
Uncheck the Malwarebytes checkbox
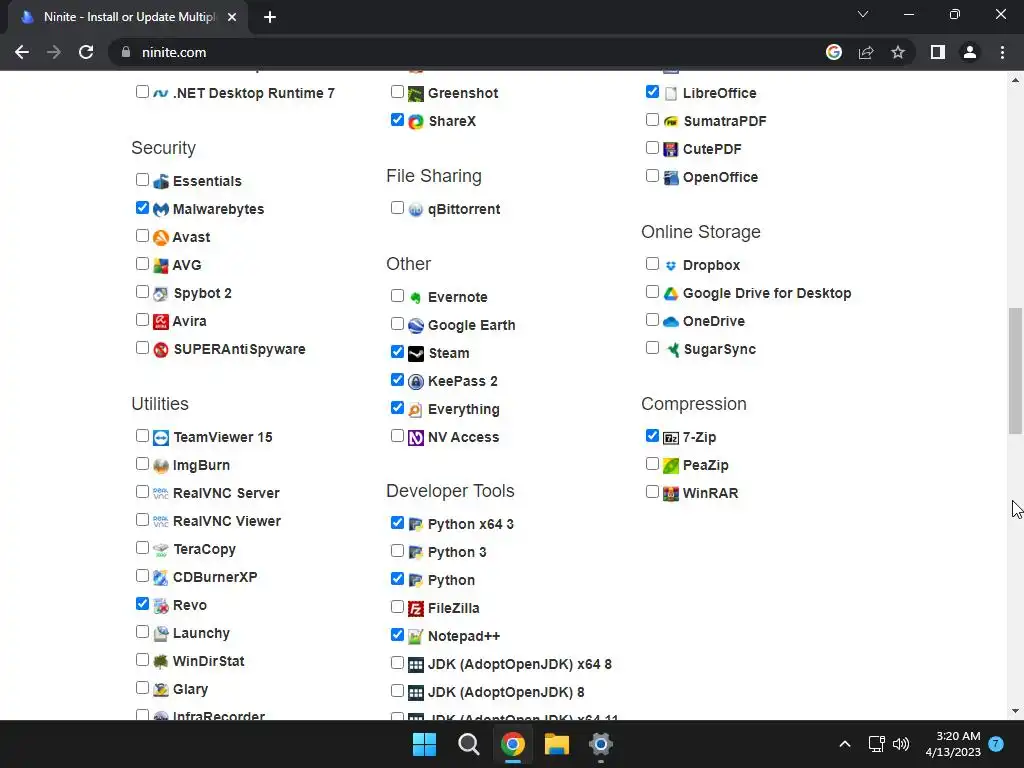point(142,208)
